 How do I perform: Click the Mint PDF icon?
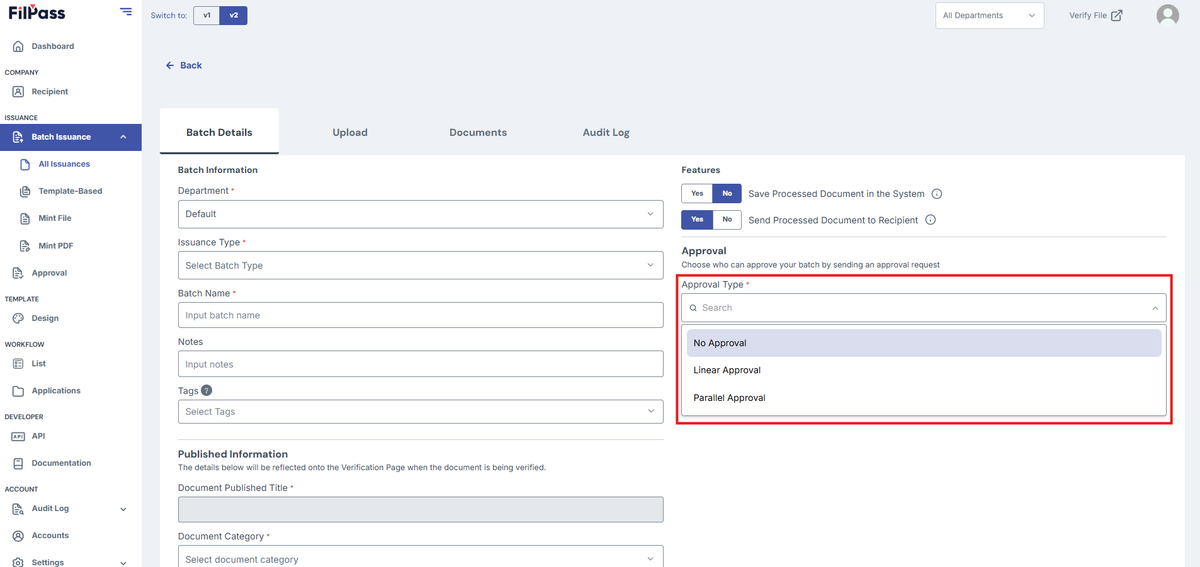[x=25, y=246]
